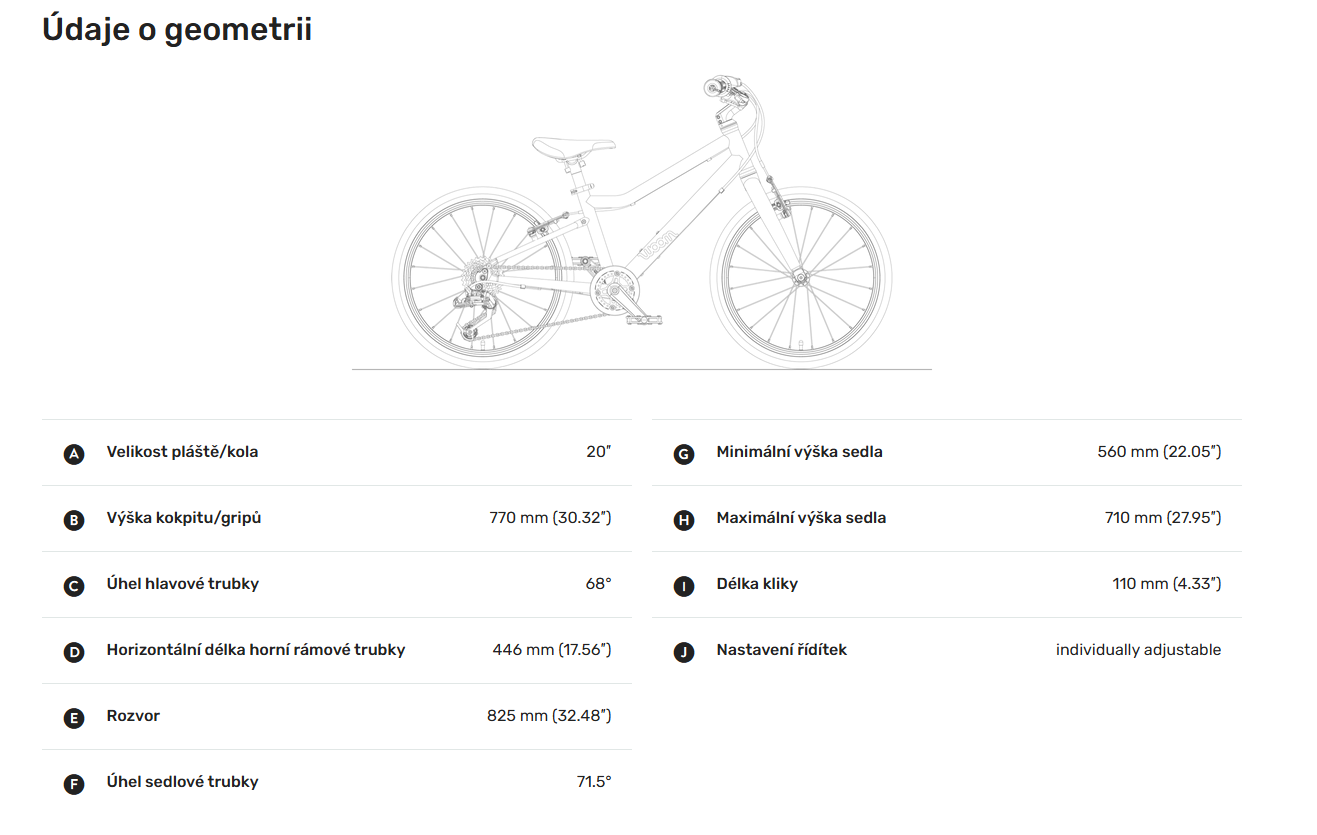The width and height of the screenshot is (1317, 835).
Task: Click the Údaje o geometrii heading
Action: tap(177, 30)
